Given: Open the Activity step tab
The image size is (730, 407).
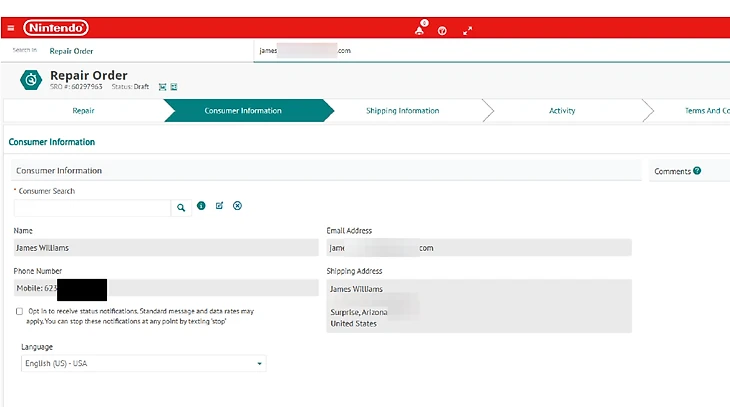Looking at the screenshot, I should 562,111.
